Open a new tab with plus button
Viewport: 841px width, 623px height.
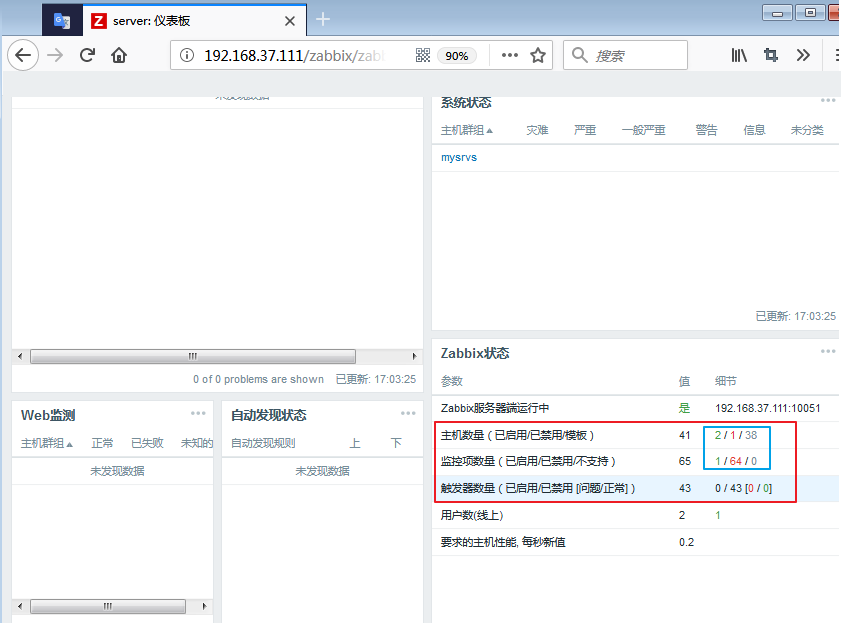pyautogui.click(x=323, y=19)
